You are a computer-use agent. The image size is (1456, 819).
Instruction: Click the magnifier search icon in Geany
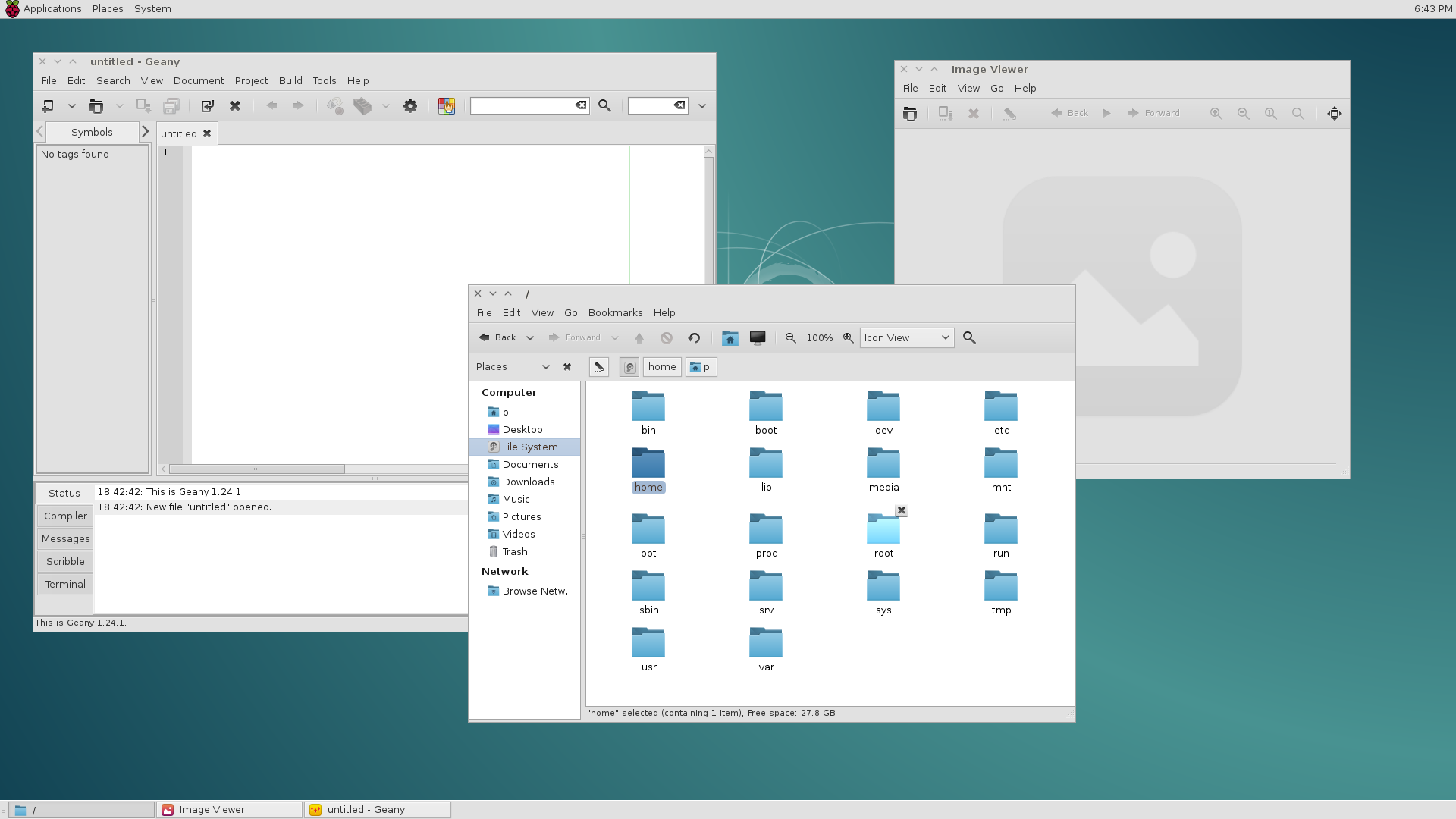(x=604, y=106)
